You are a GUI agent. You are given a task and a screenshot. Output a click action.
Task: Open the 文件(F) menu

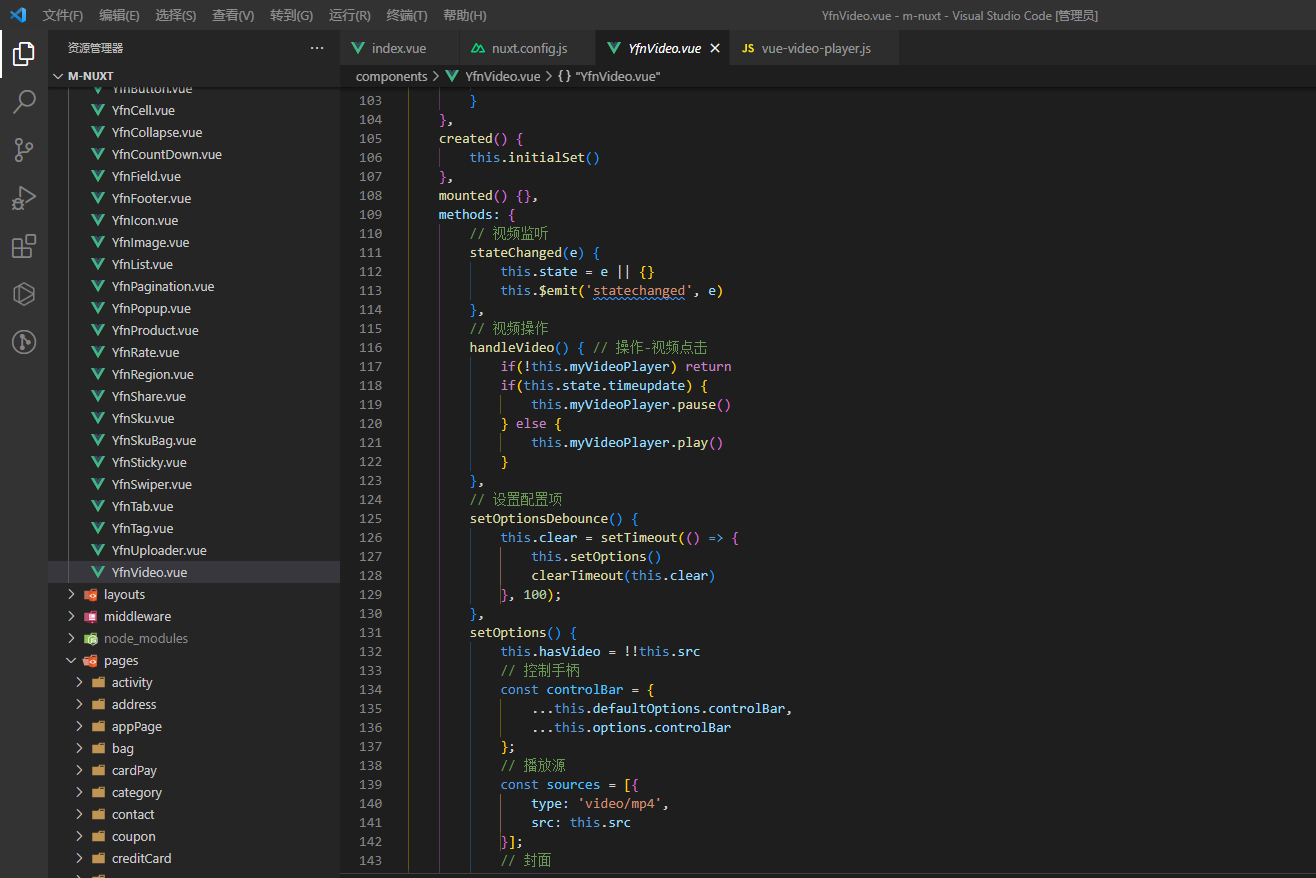click(63, 15)
